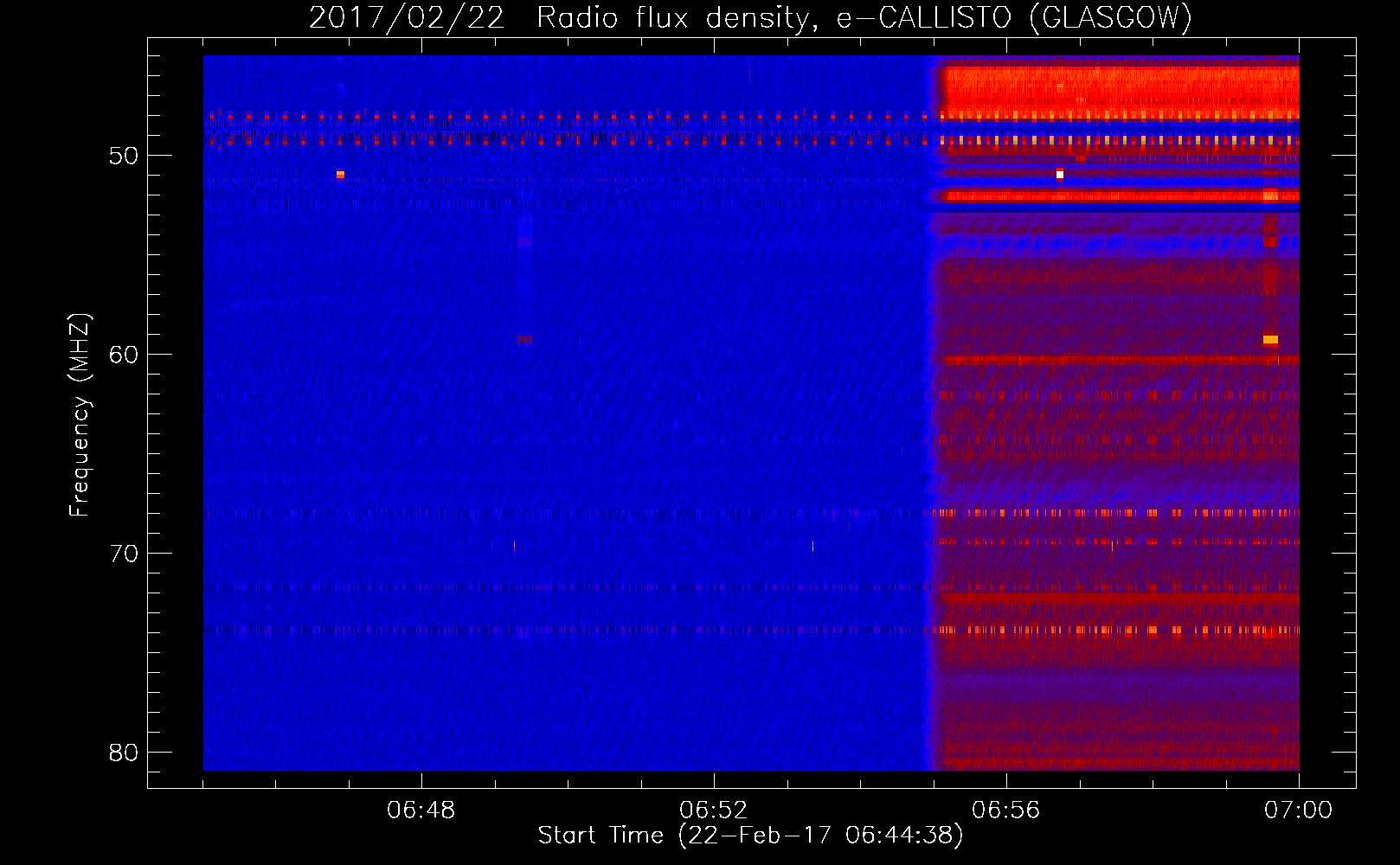The image size is (1400, 865).
Task: Click the "Start Time (22-Feb-17 06:44:38)" label
Action: (x=750, y=836)
